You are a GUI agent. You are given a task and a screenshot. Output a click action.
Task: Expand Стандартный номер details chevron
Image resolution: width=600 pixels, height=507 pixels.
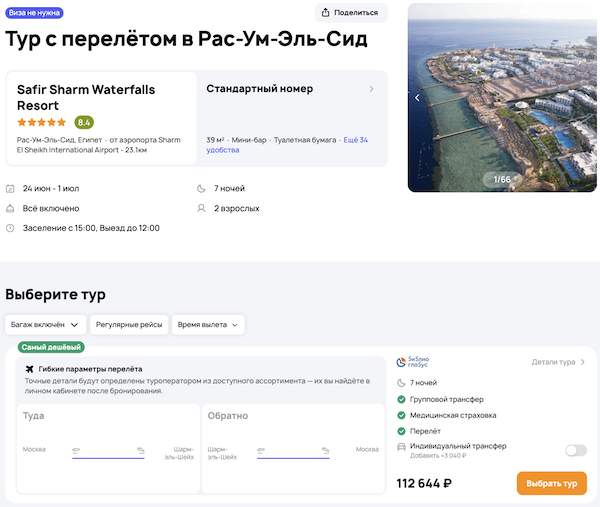pyautogui.click(x=372, y=89)
